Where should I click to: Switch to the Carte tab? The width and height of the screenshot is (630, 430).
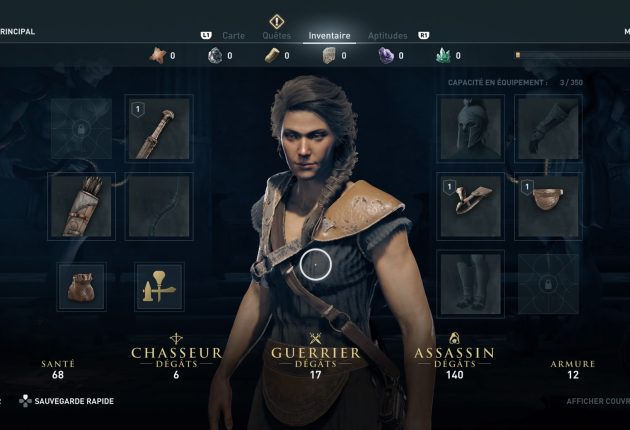(x=233, y=36)
